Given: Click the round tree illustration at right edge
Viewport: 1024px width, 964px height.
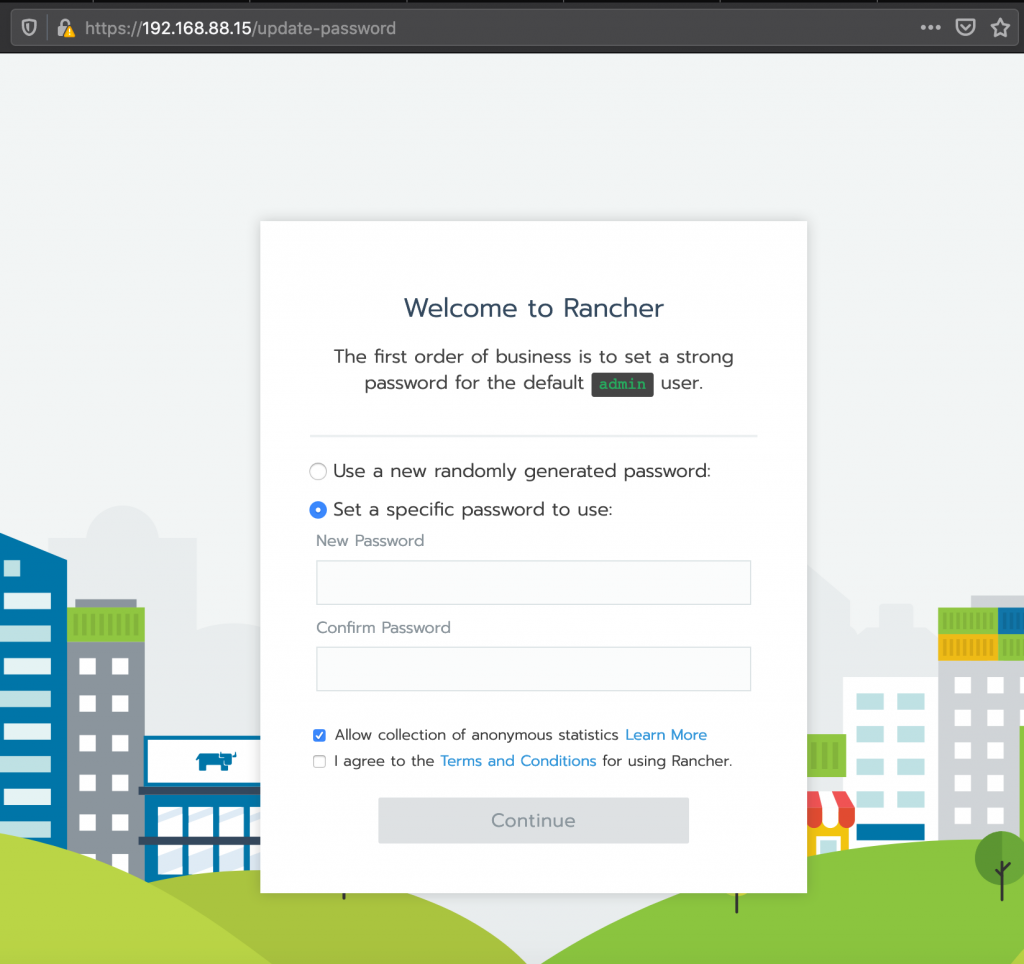Looking at the screenshot, I should [x=999, y=860].
